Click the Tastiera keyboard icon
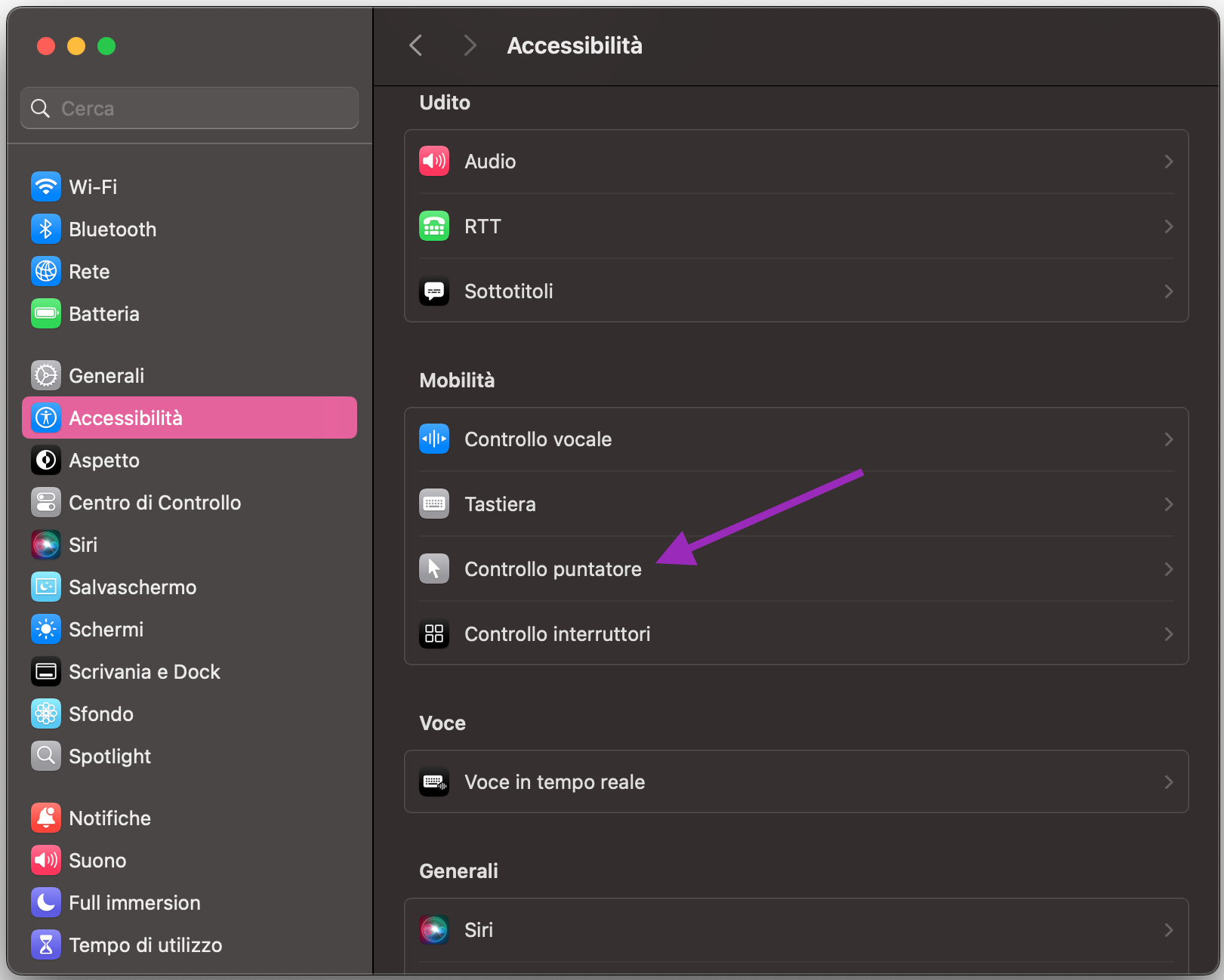The width and height of the screenshot is (1224, 980). (x=434, y=504)
